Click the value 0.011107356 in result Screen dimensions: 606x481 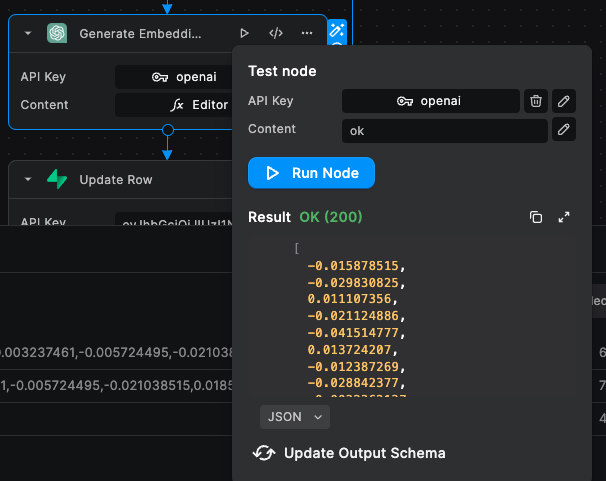click(349, 299)
